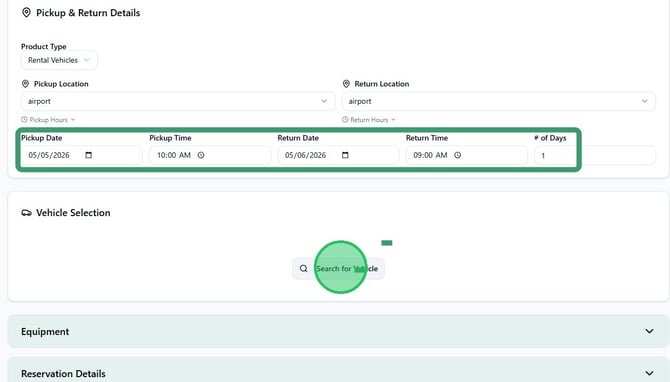Click the Return Time field 09:00 AM
The width and height of the screenshot is (670, 382).
(x=466, y=155)
